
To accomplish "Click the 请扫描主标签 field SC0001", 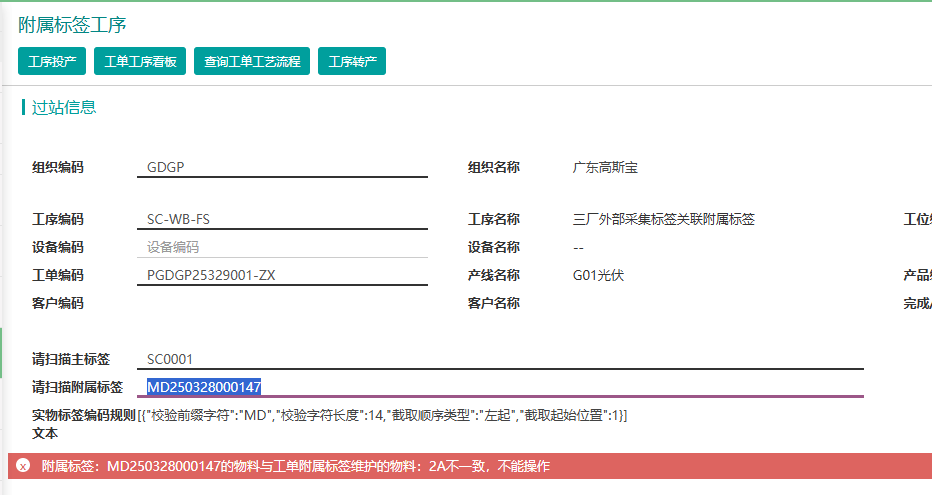I will click(x=500, y=359).
